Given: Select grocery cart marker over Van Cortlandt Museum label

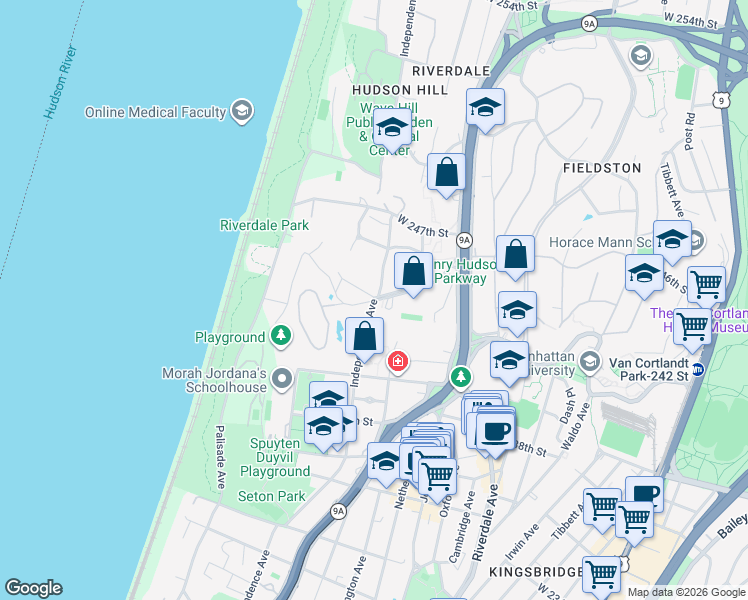Looking at the screenshot, I should (x=692, y=329).
